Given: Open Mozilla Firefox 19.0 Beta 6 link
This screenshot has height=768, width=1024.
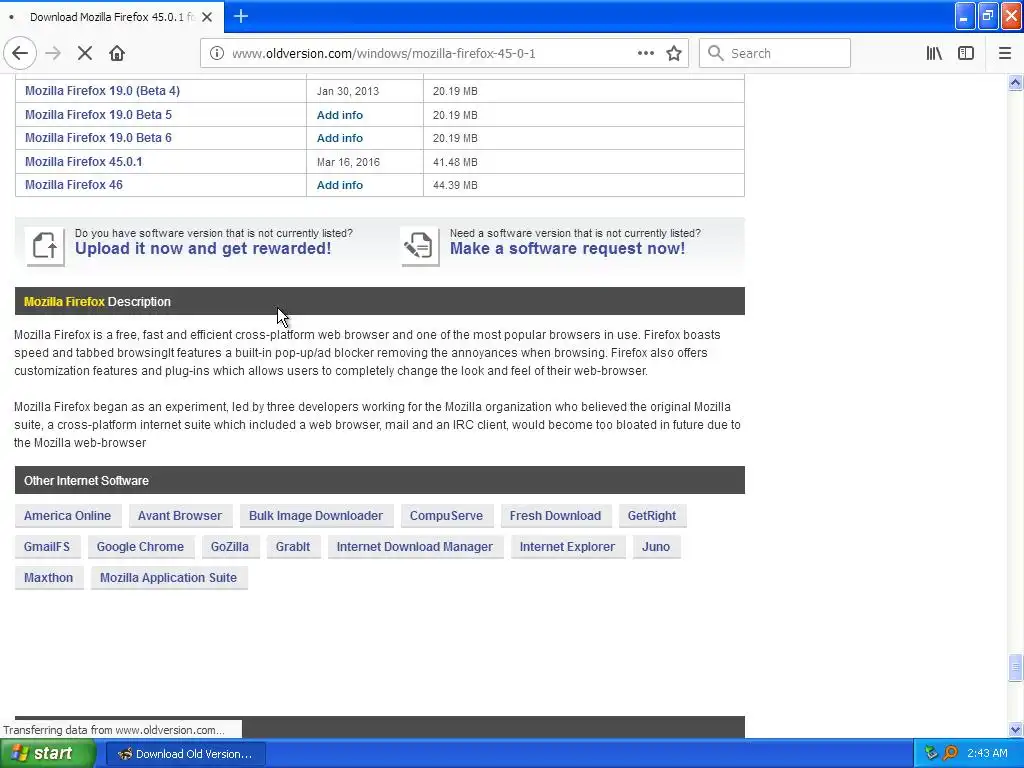Looking at the screenshot, I should 99,138.
